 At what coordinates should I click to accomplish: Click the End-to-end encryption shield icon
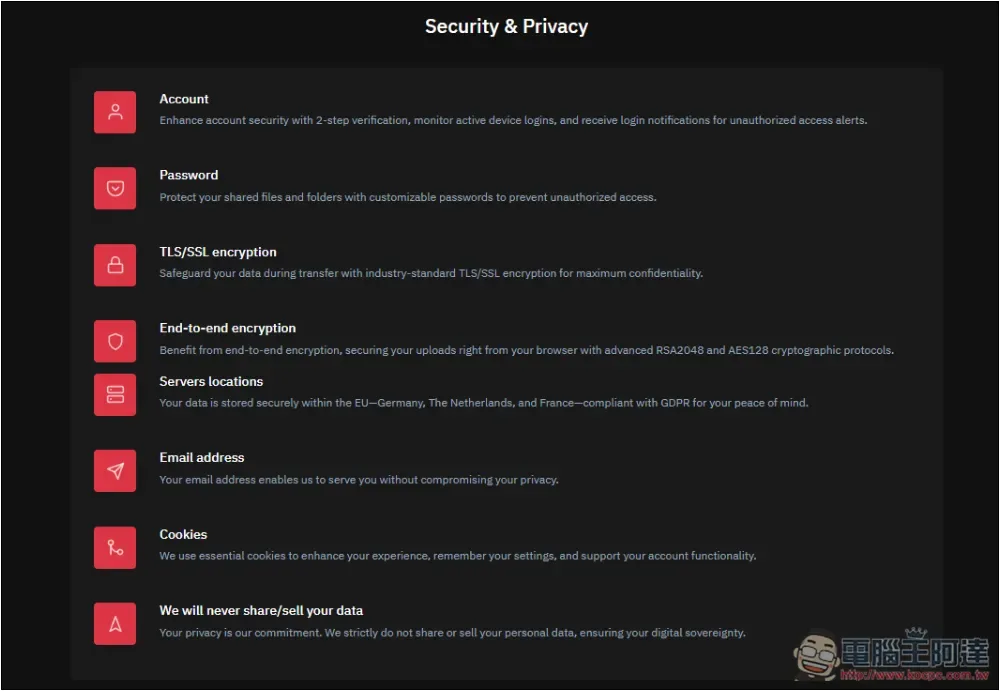tap(115, 341)
